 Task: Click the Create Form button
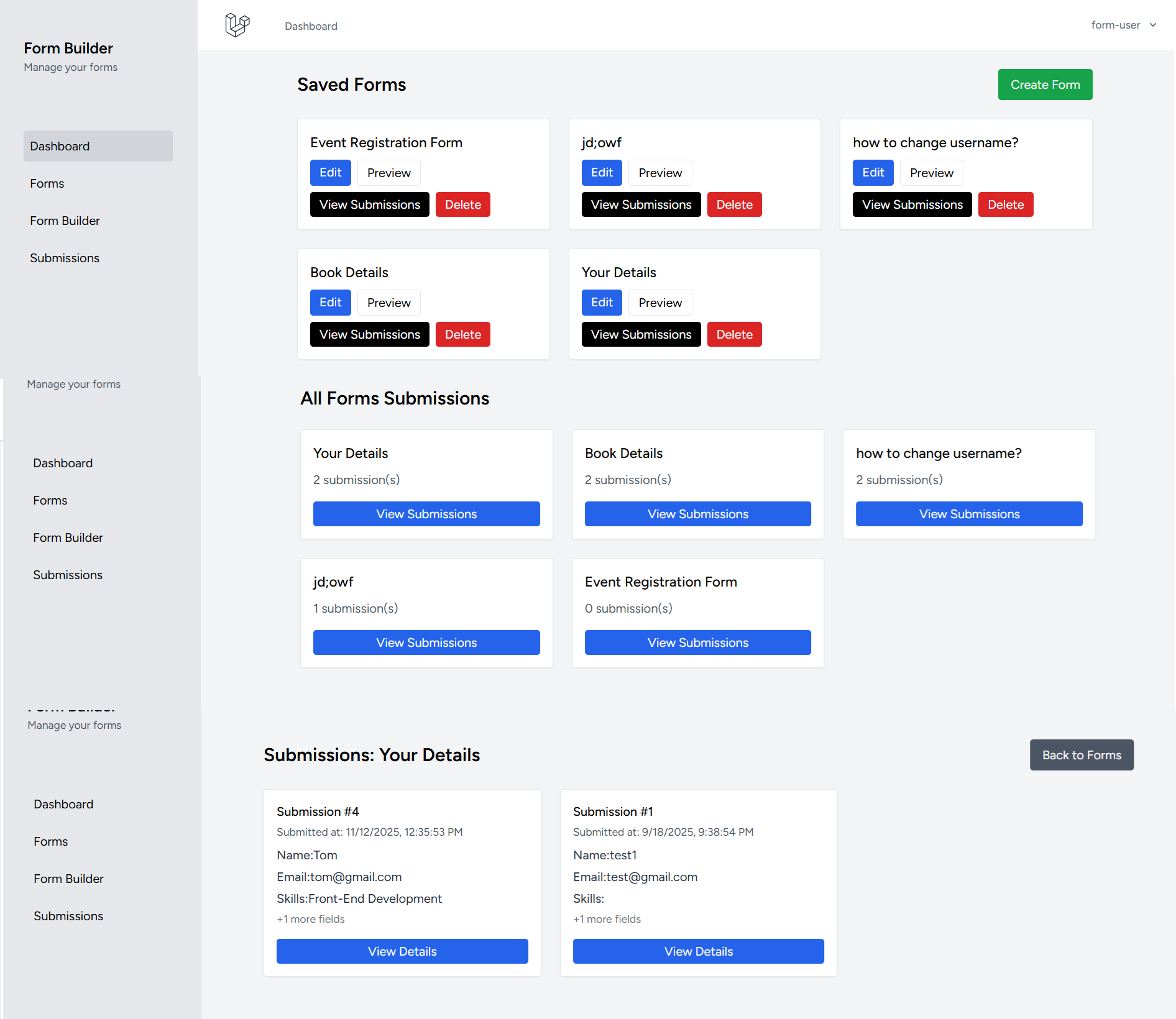[x=1044, y=85]
